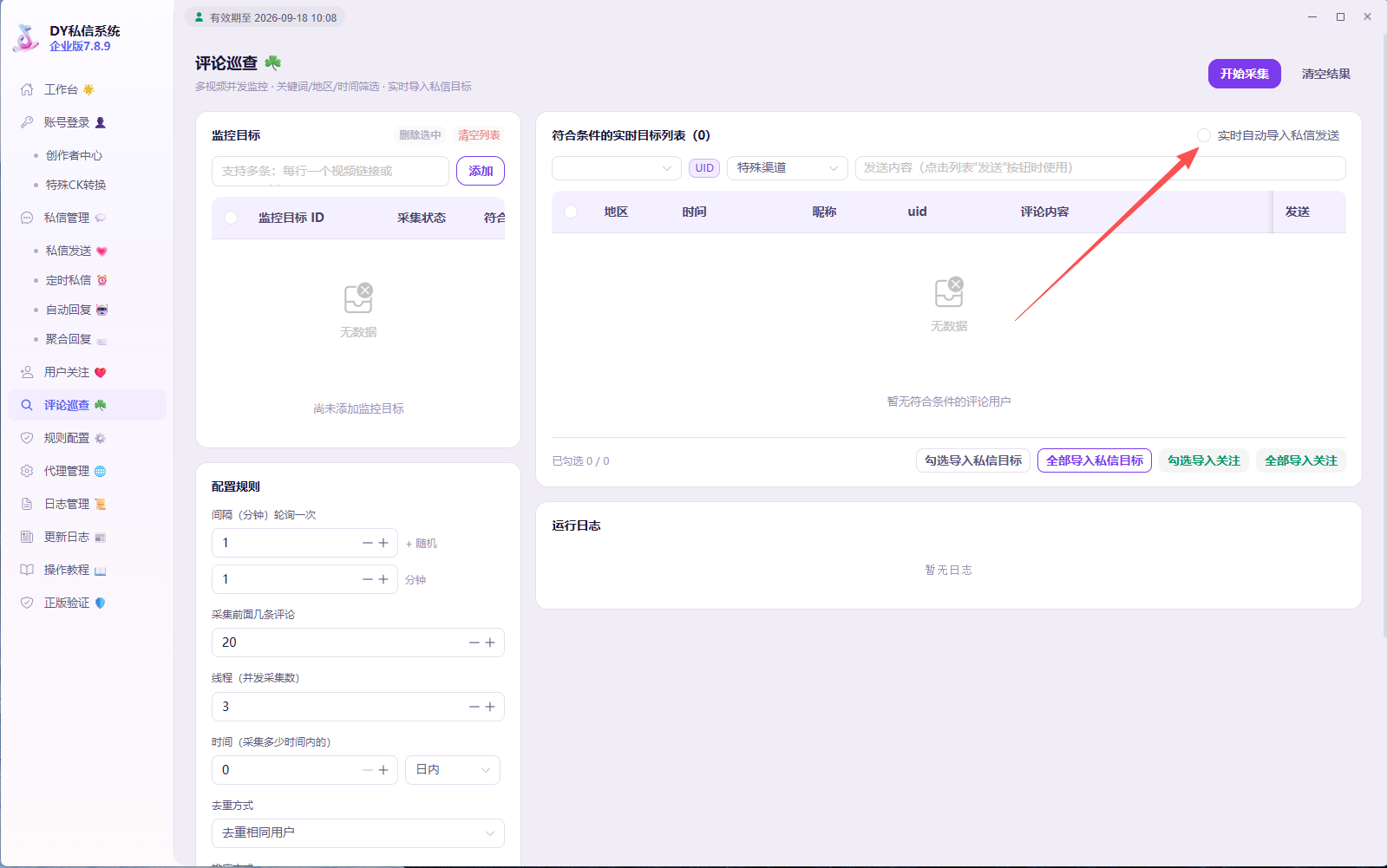The width and height of the screenshot is (1387, 868).
Task: Click the 评论内容 column header
Action: [1044, 212]
